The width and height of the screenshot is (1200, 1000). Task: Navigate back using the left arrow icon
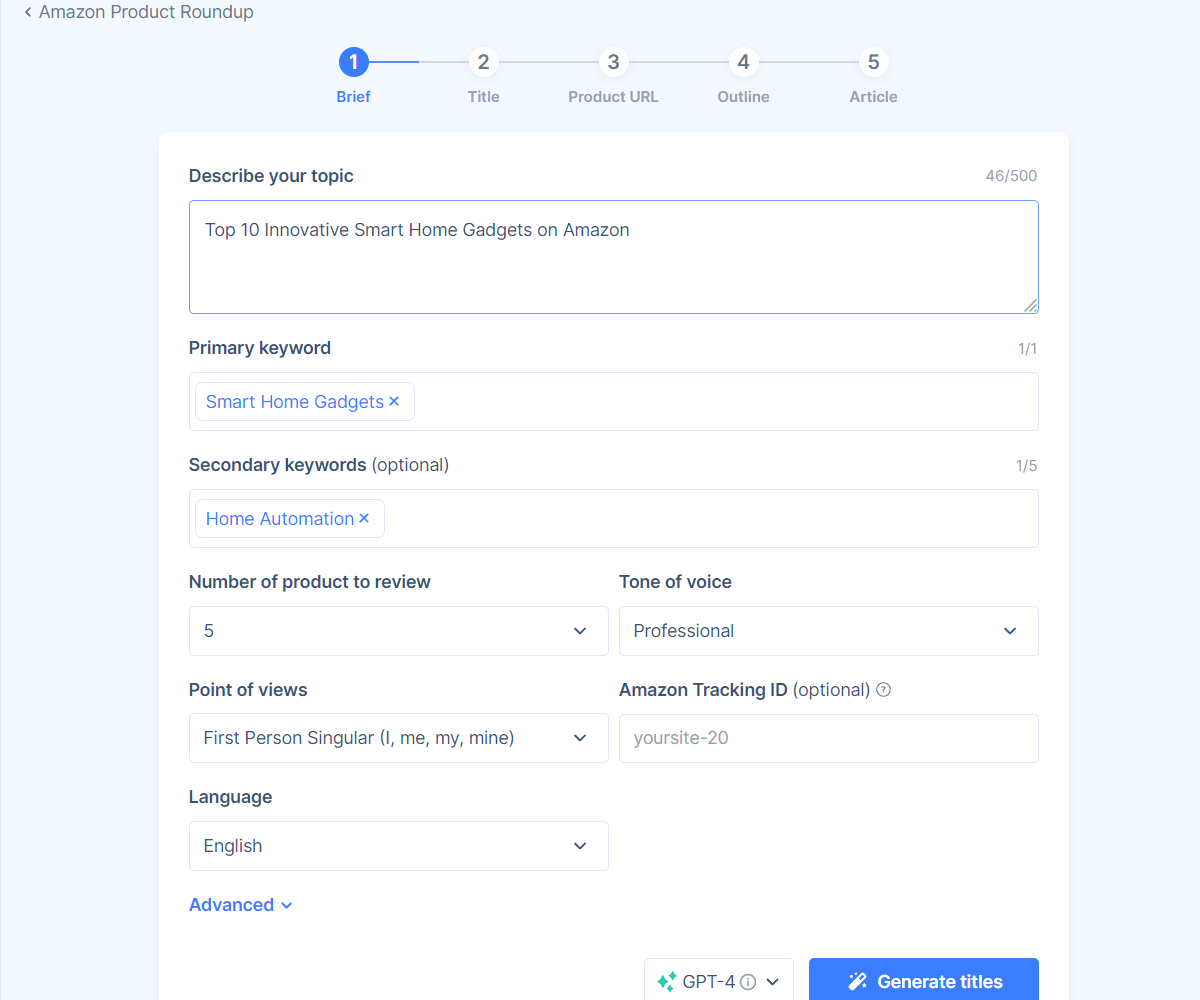[28, 12]
